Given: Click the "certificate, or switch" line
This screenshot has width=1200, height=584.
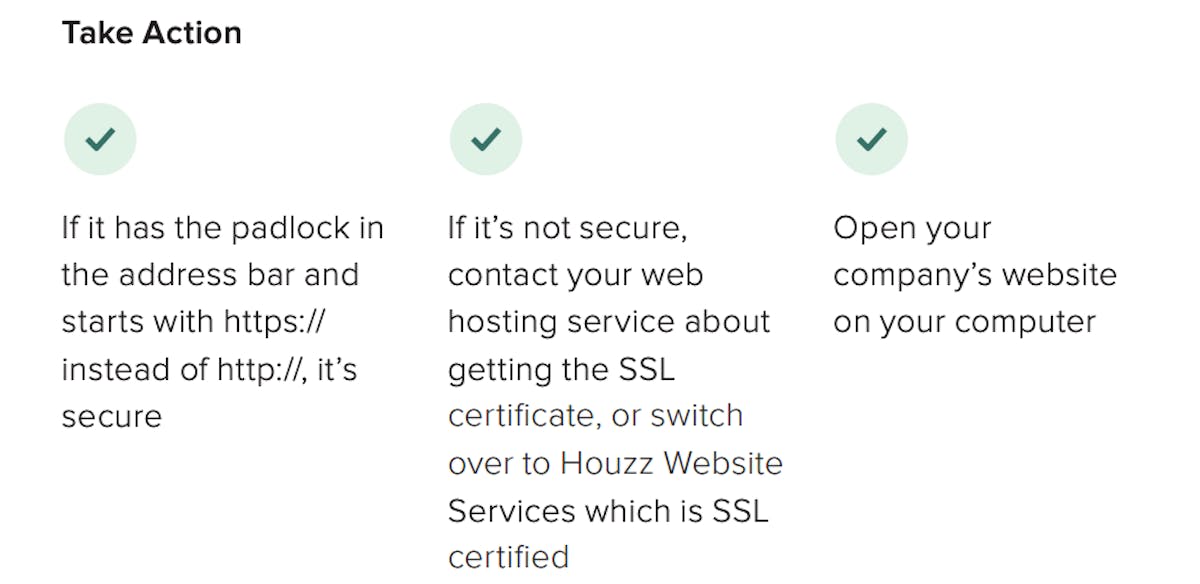Looking at the screenshot, I should click(x=595, y=415).
